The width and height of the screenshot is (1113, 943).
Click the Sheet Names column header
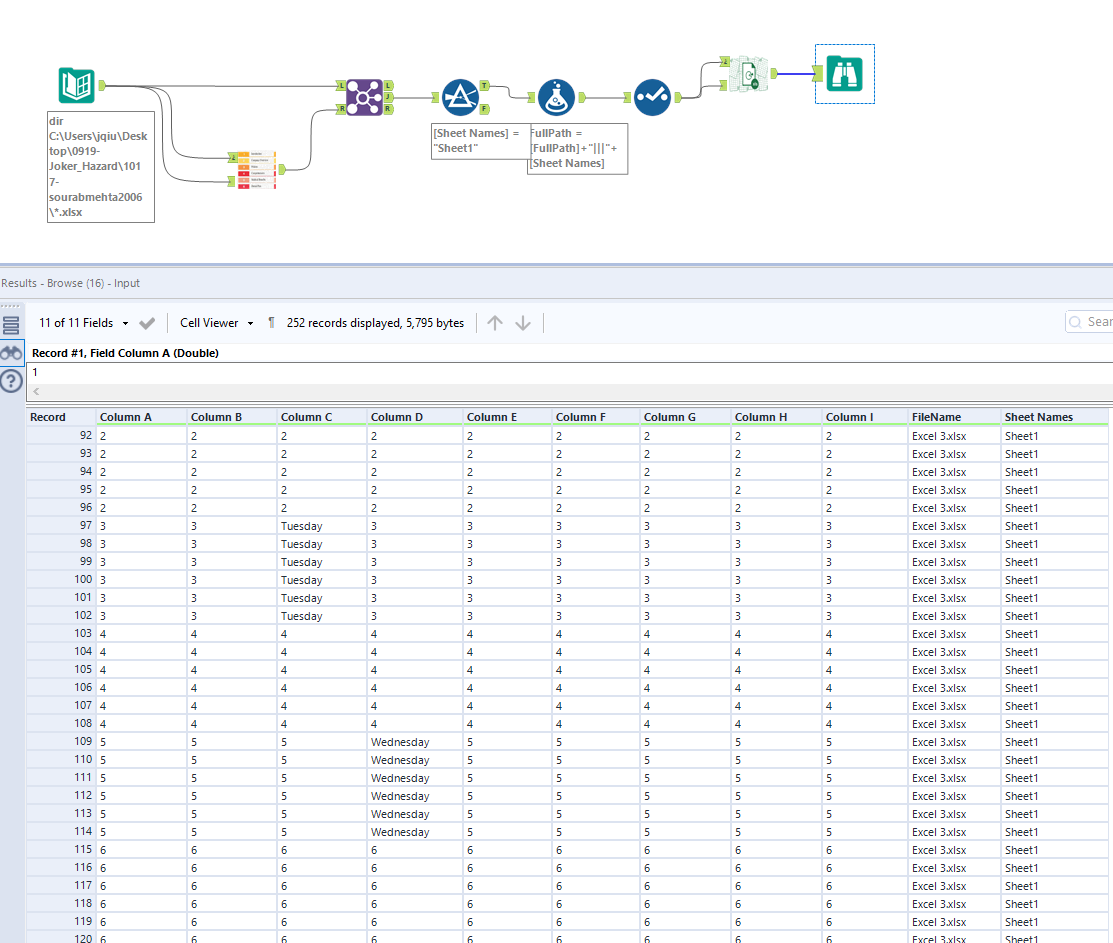point(1039,417)
